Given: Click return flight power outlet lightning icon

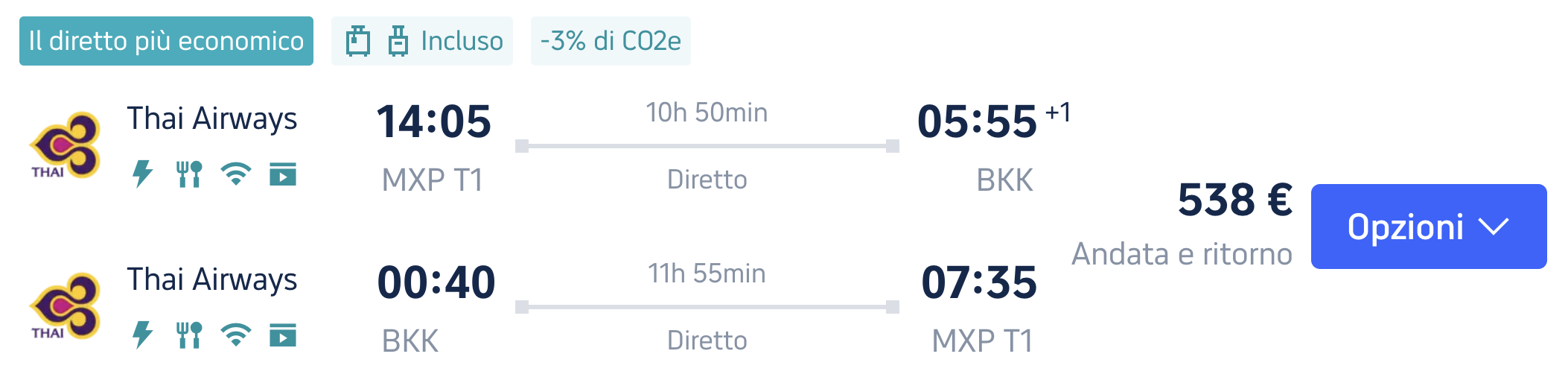Looking at the screenshot, I should (x=142, y=335).
